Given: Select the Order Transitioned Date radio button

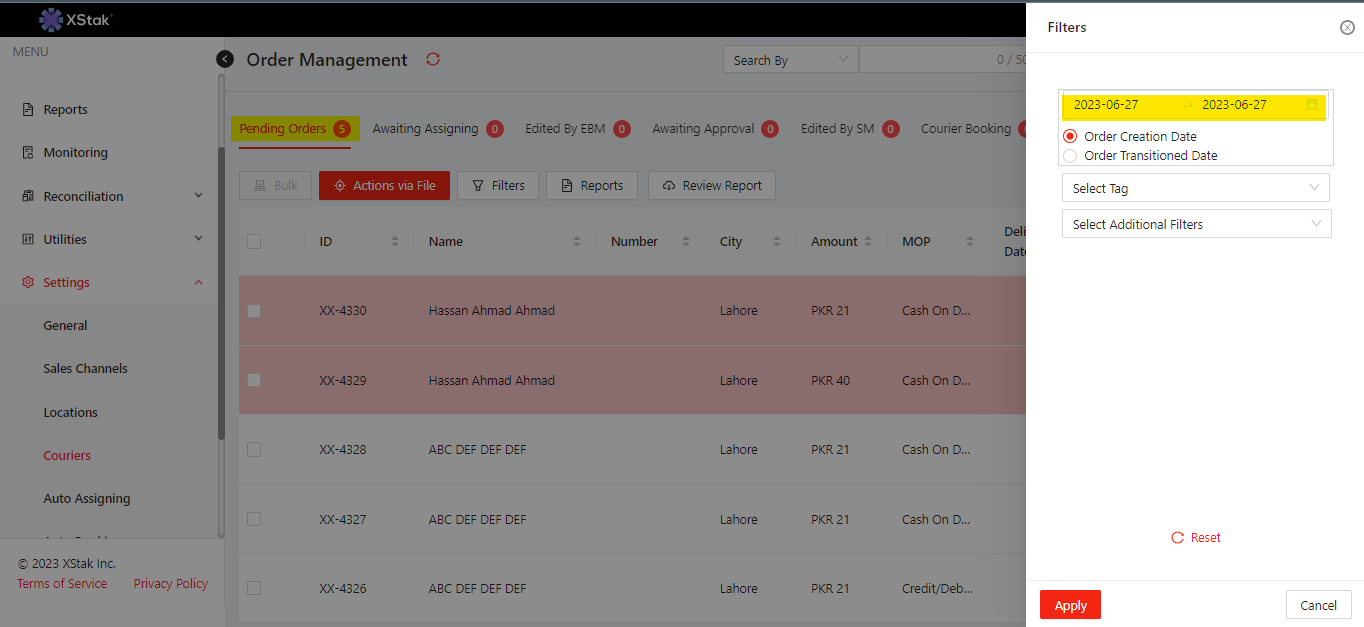Looking at the screenshot, I should pos(1070,156).
